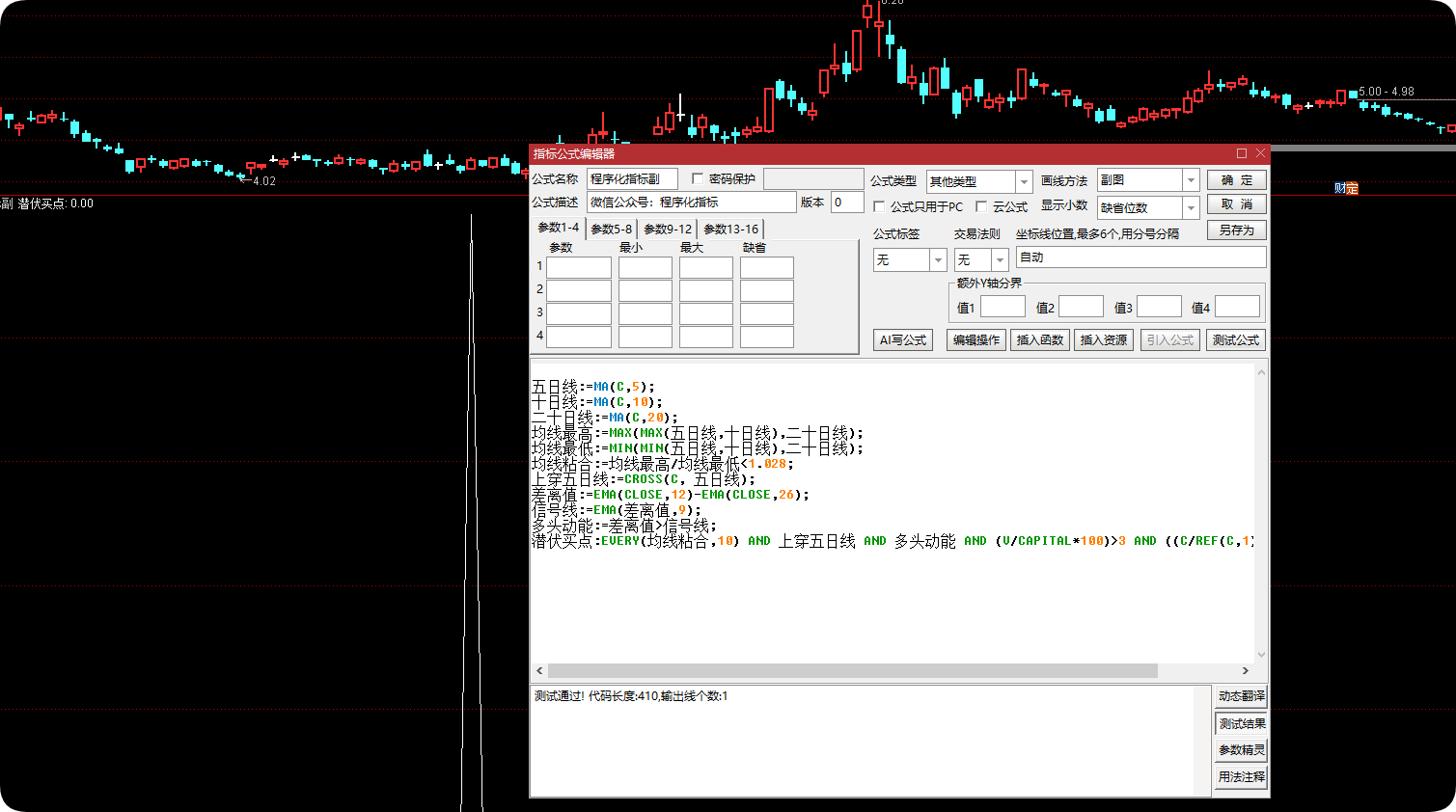This screenshot has width=1456, height=812.
Task: Click the up arrow of the code editor scrollbar
Action: (x=1261, y=372)
